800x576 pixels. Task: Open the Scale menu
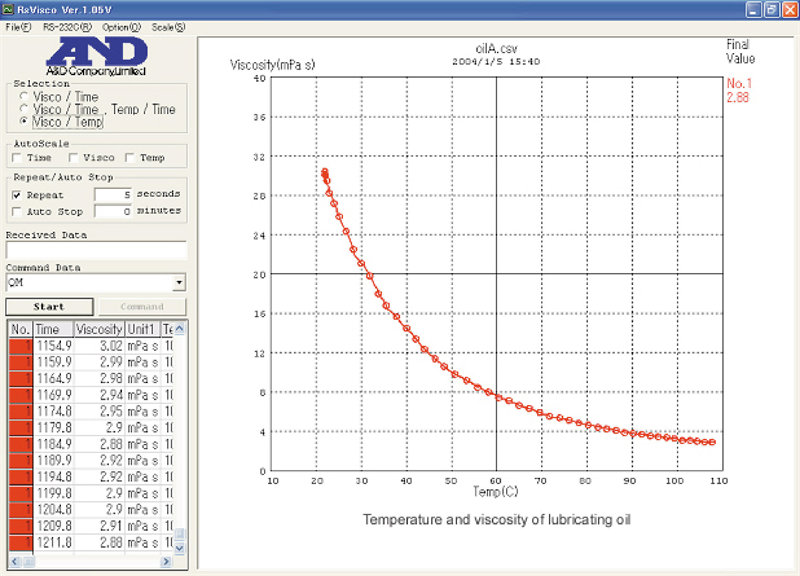pyautogui.click(x=168, y=27)
